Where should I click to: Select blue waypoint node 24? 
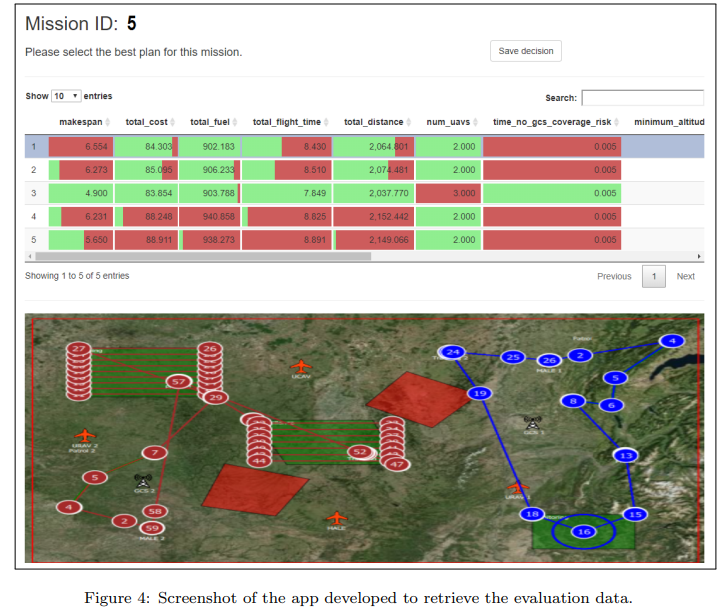coord(453,352)
